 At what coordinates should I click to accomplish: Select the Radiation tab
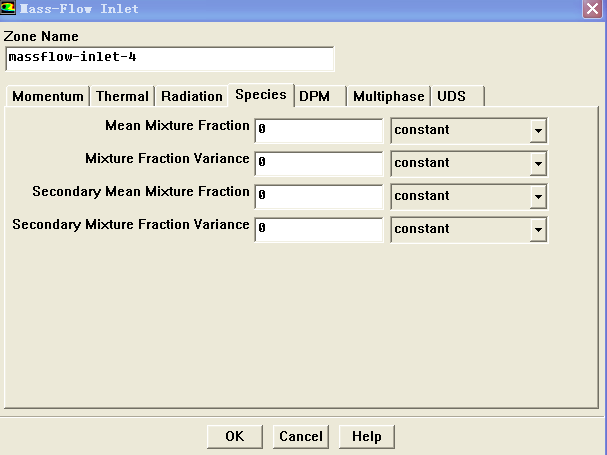[191, 97]
